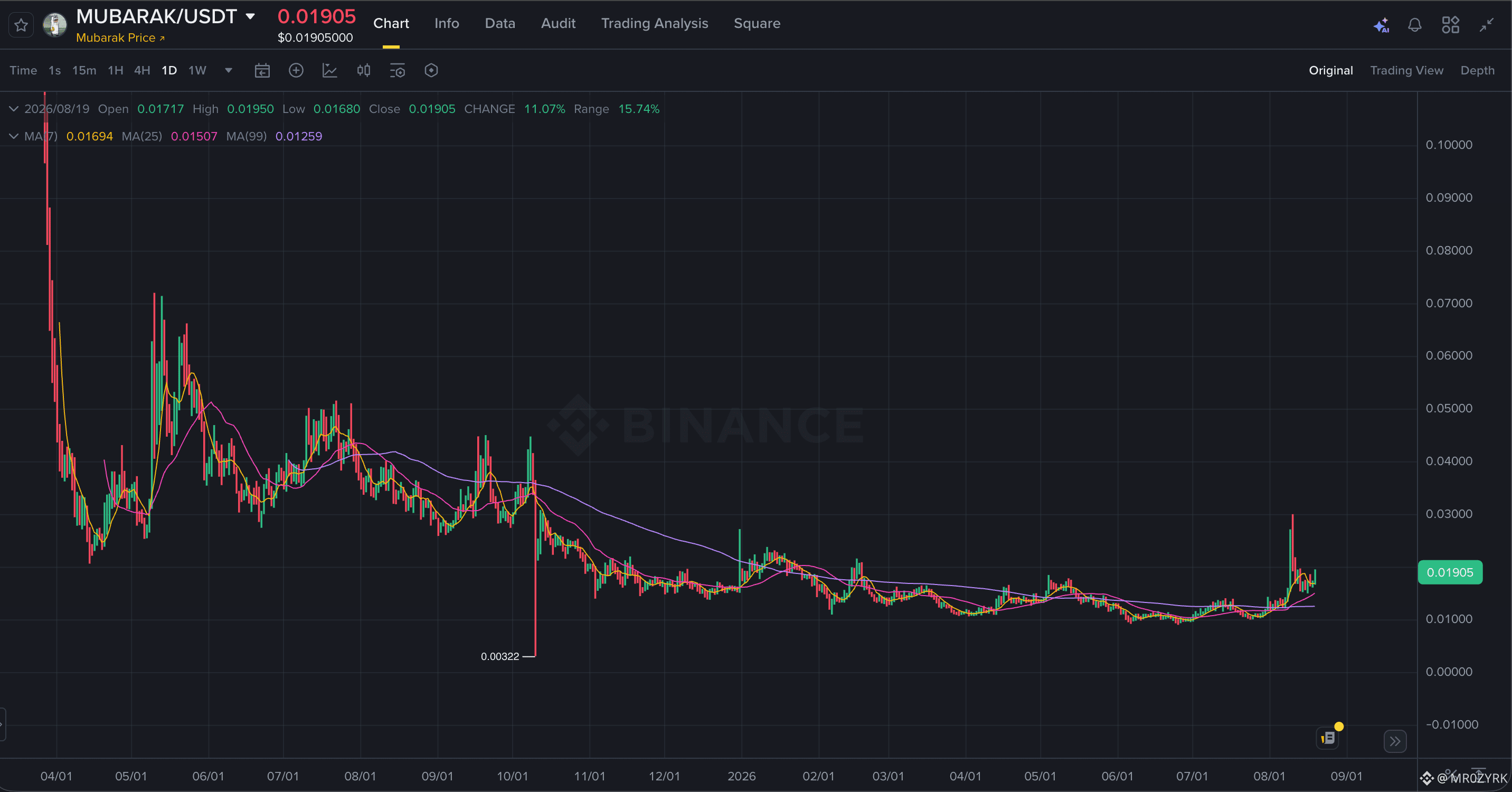Image resolution: width=1512 pixels, height=792 pixels.
Task: Open the Audit tab
Action: [x=558, y=23]
